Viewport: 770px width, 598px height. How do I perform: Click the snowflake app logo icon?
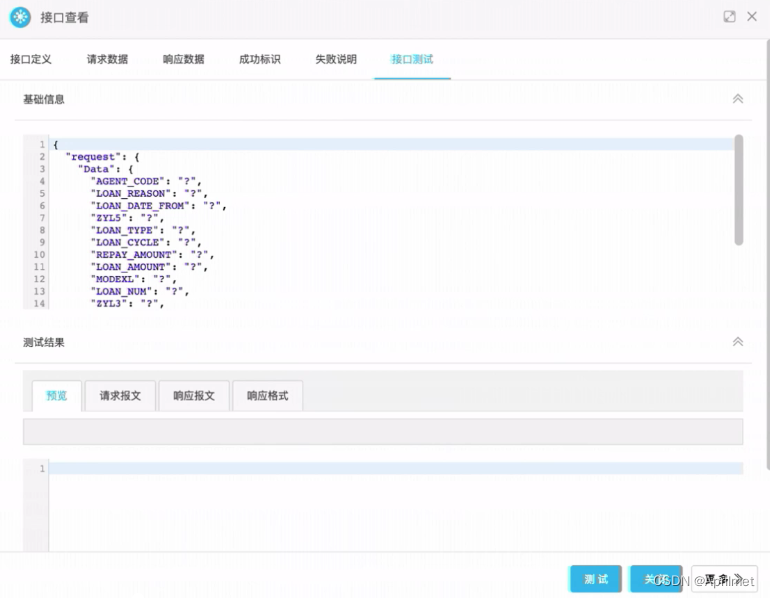[20, 17]
